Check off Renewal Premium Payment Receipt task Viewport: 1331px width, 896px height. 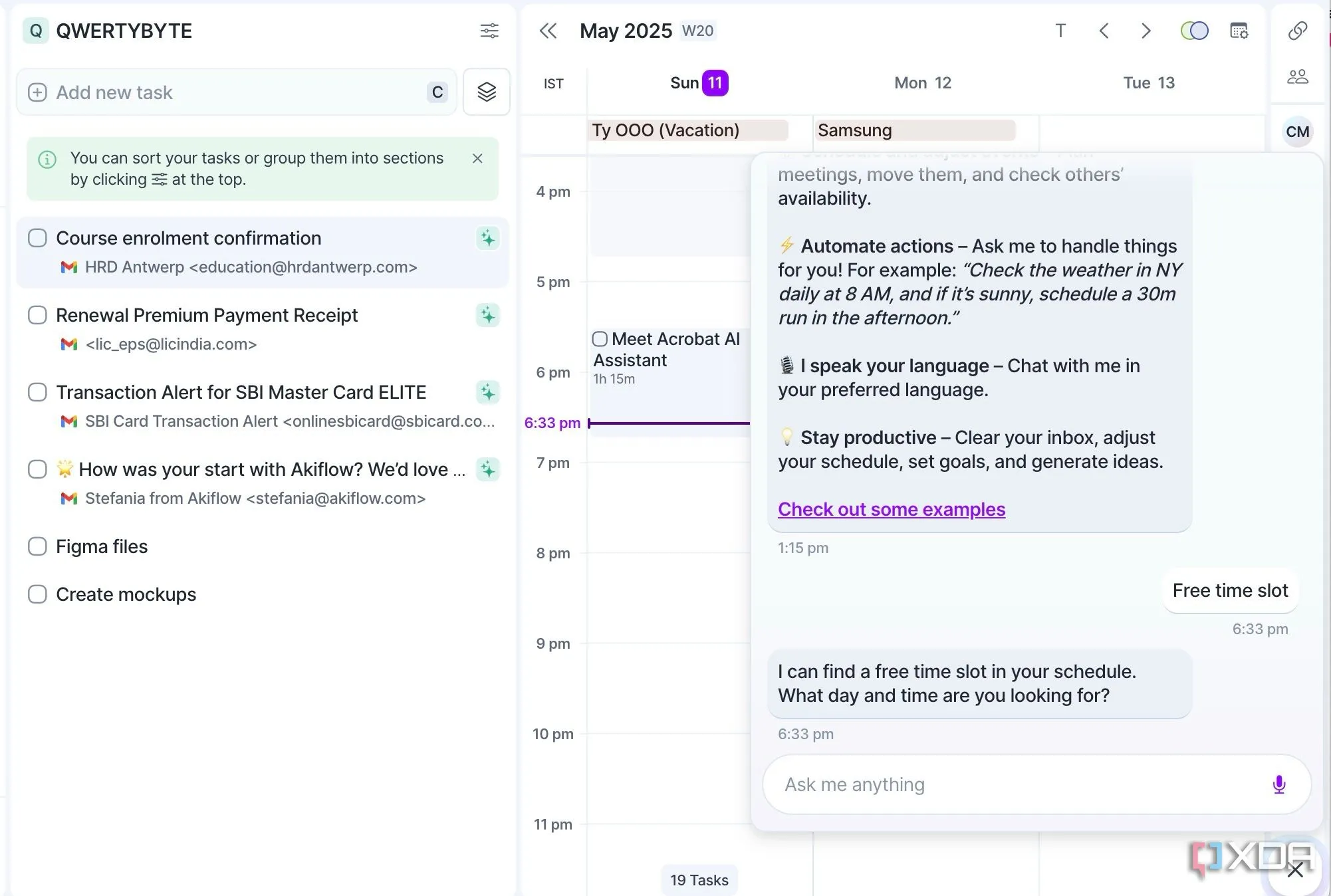[x=37, y=315]
